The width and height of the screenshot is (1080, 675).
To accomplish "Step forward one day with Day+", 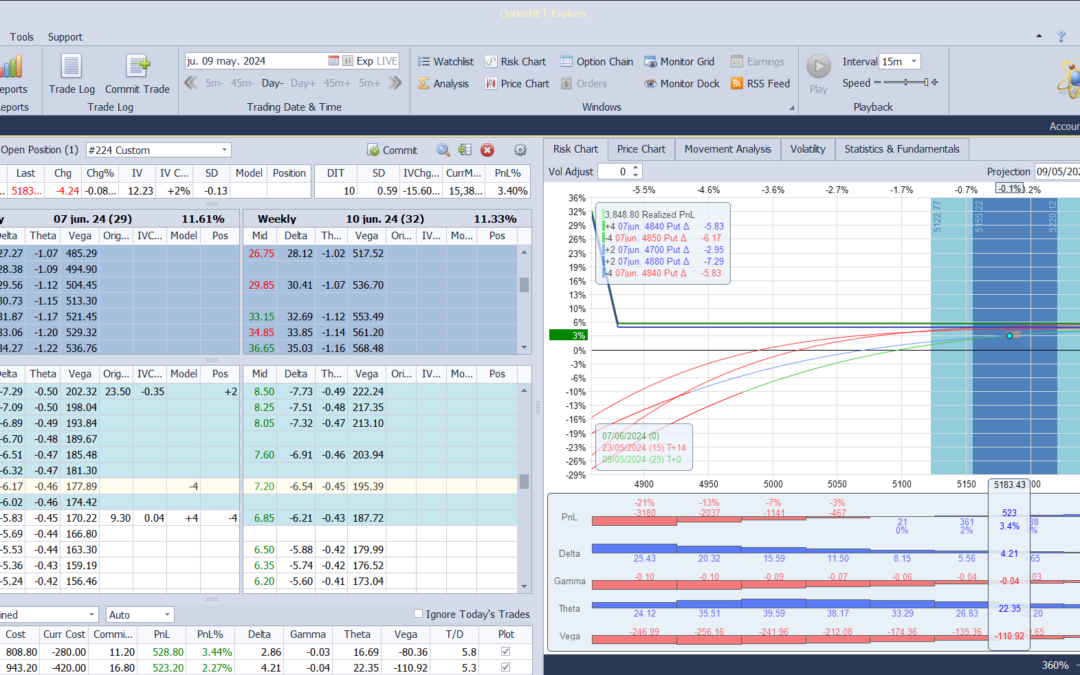I will 303,83.
